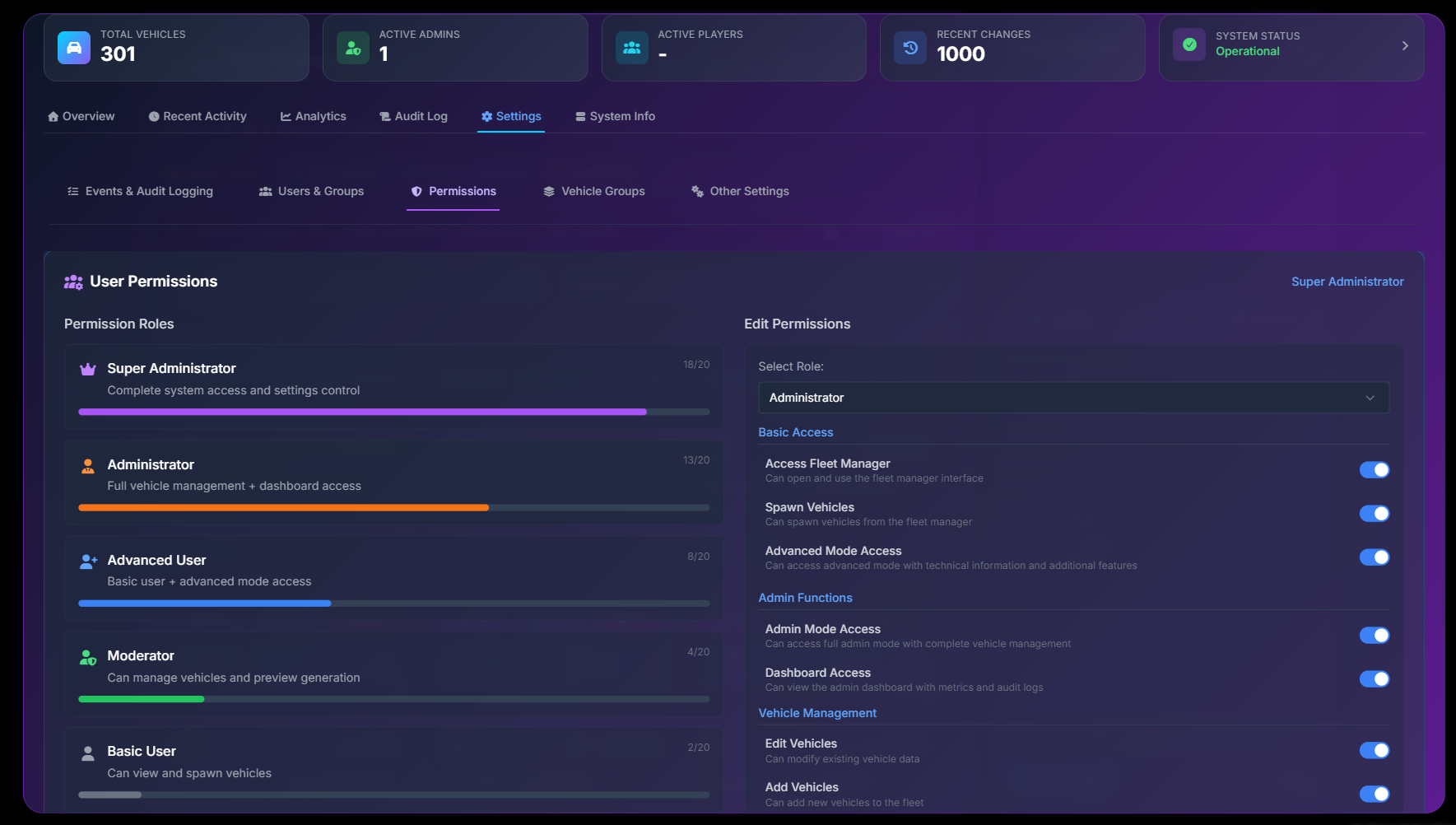This screenshot has height=825, width=1456.
Task: Collapse the Basic Access section header
Action: (795, 432)
